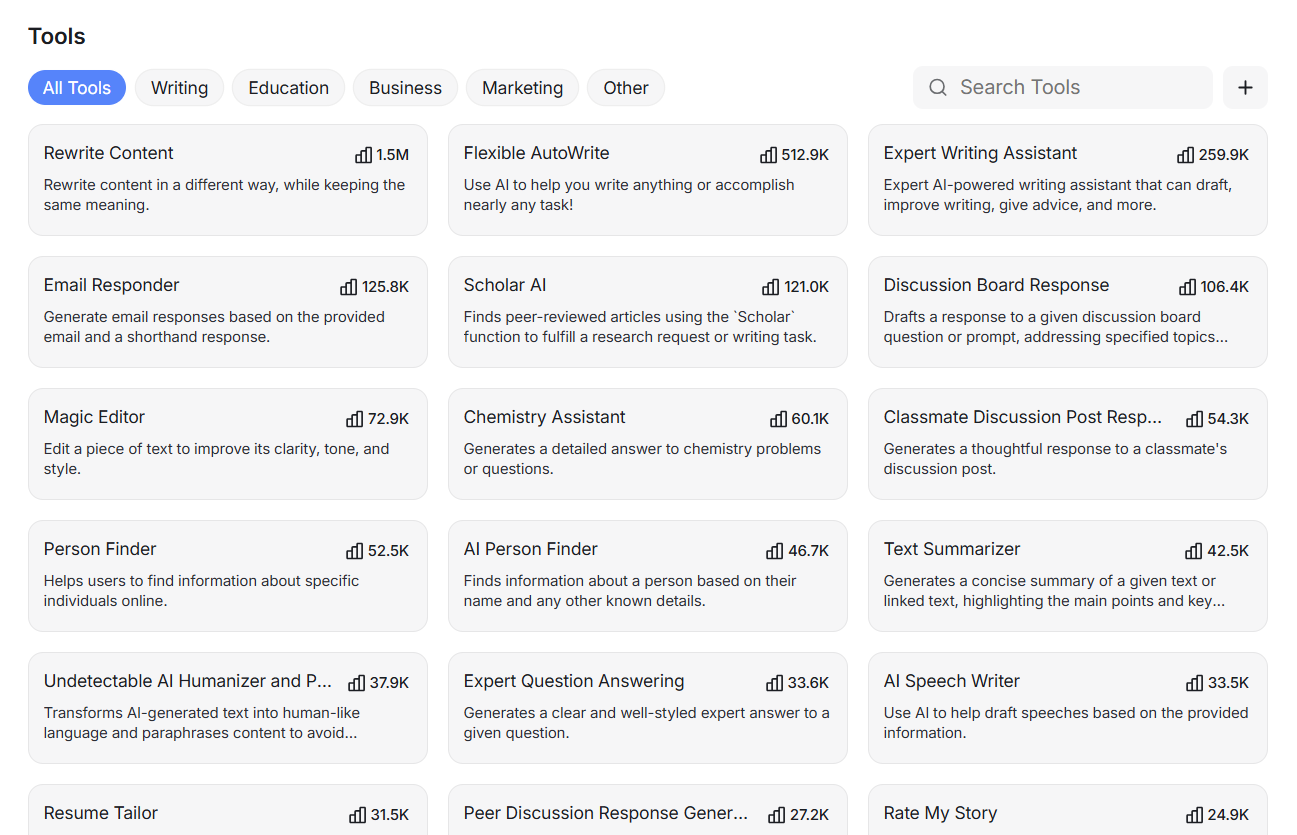This screenshot has height=835, width=1297.
Task: Click usage chart icon on Text Summarizer
Action: pos(1194,551)
